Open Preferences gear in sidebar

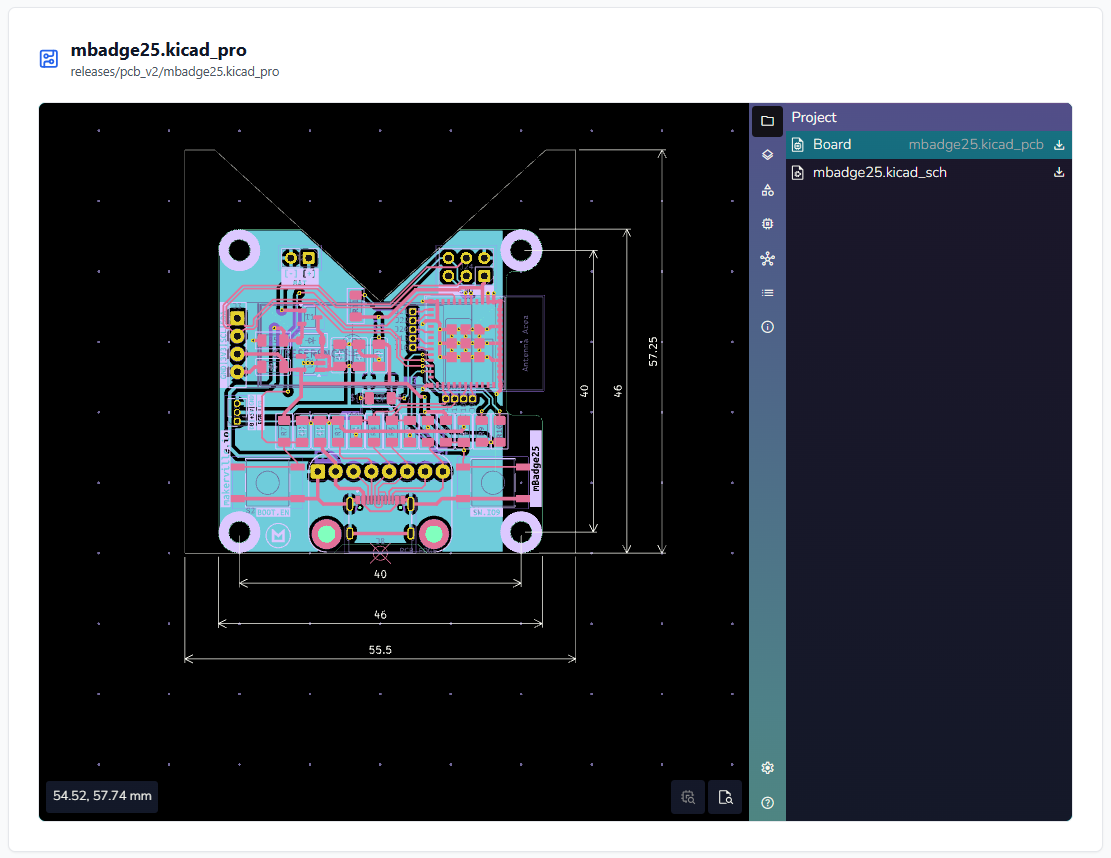point(767,768)
